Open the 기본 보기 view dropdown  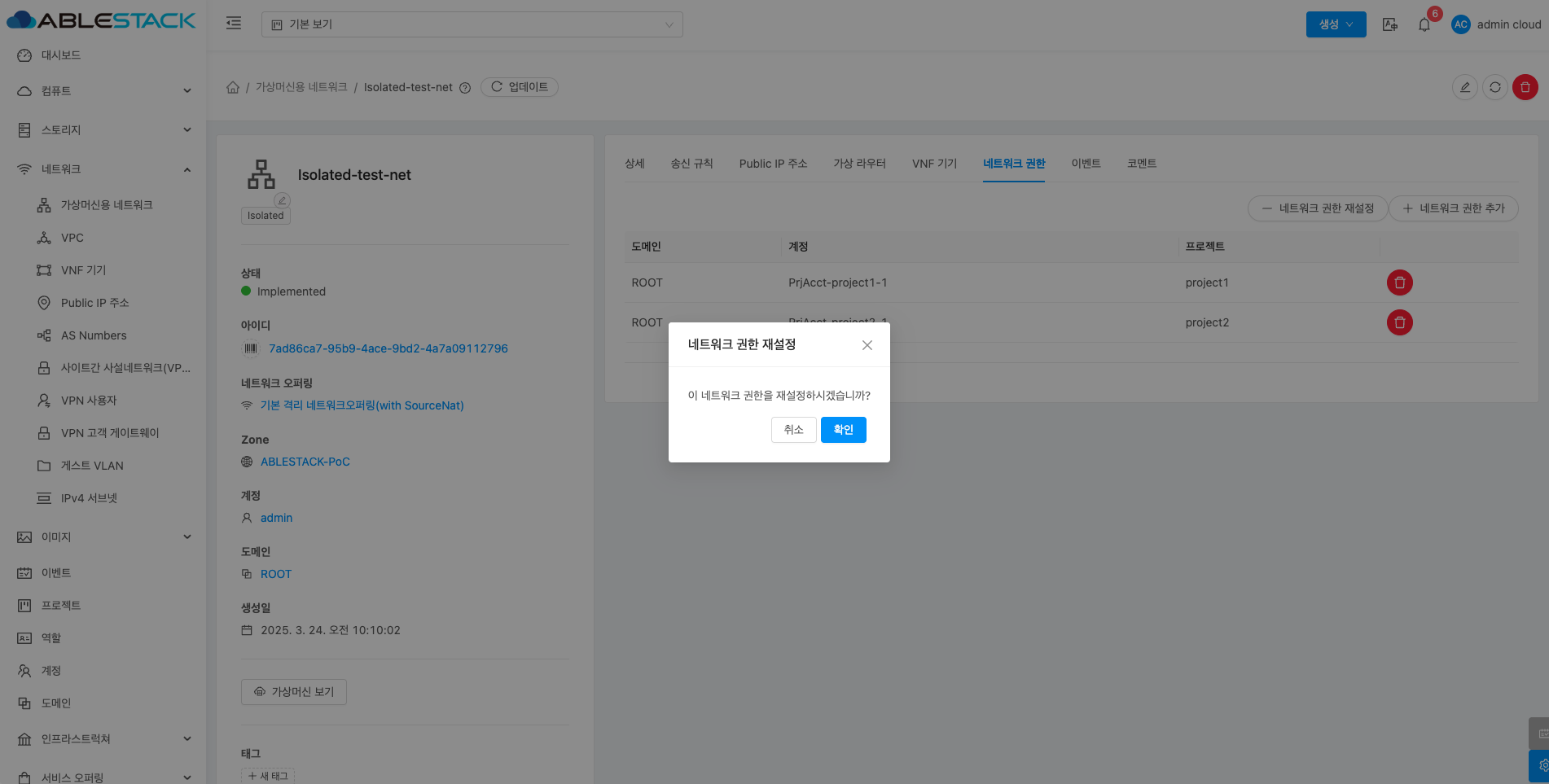472,24
